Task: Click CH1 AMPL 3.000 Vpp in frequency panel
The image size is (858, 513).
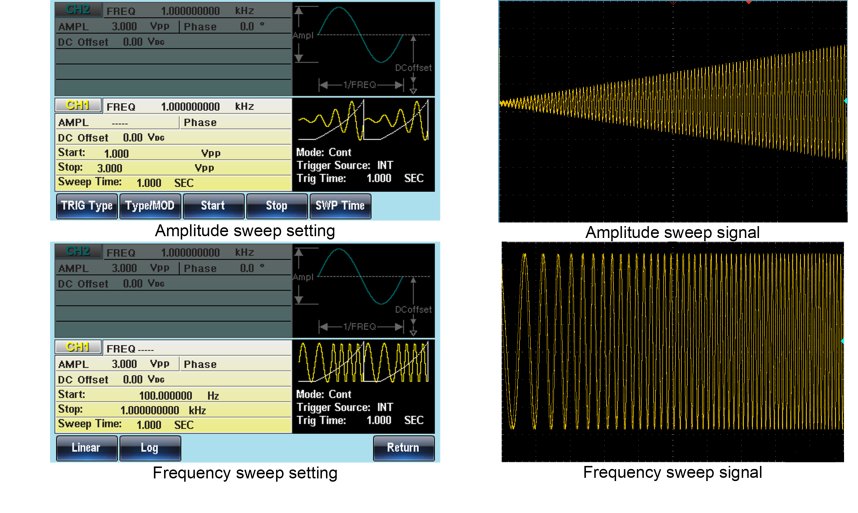Action: click(x=114, y=364)
